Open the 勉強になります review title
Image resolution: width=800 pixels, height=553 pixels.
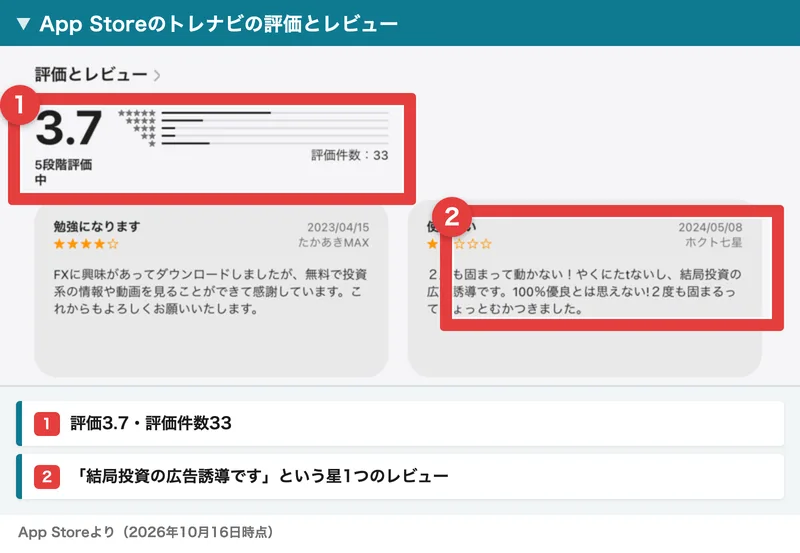click(97, 227)
